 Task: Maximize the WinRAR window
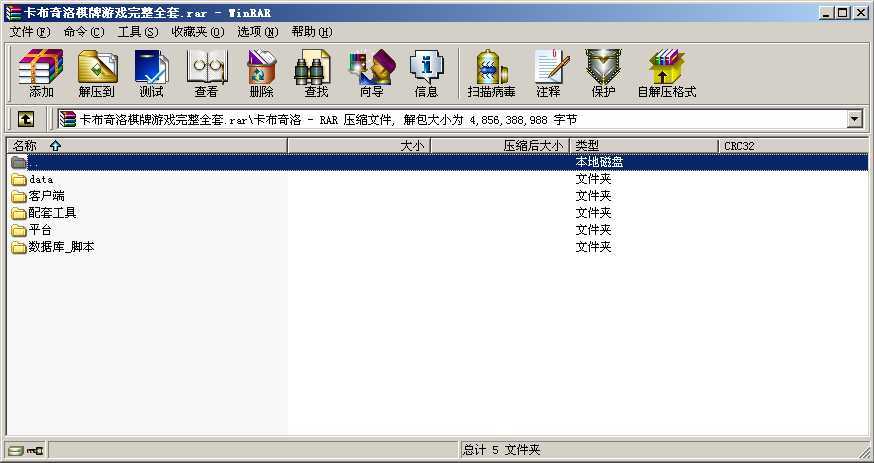pyautogui.click(x=843, y=13)
